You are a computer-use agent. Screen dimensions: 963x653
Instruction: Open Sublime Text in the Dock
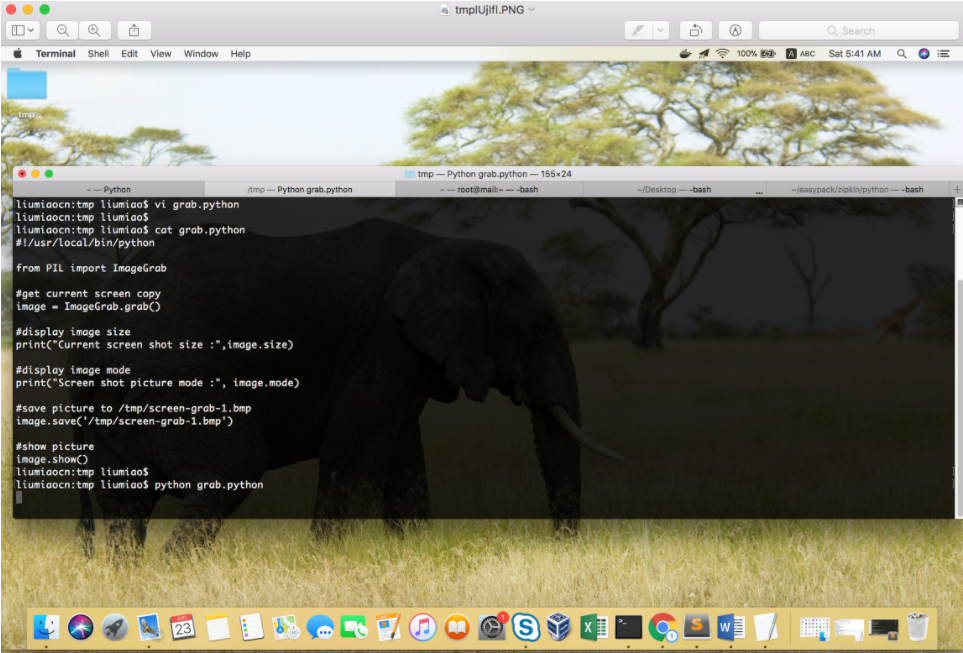696,627
